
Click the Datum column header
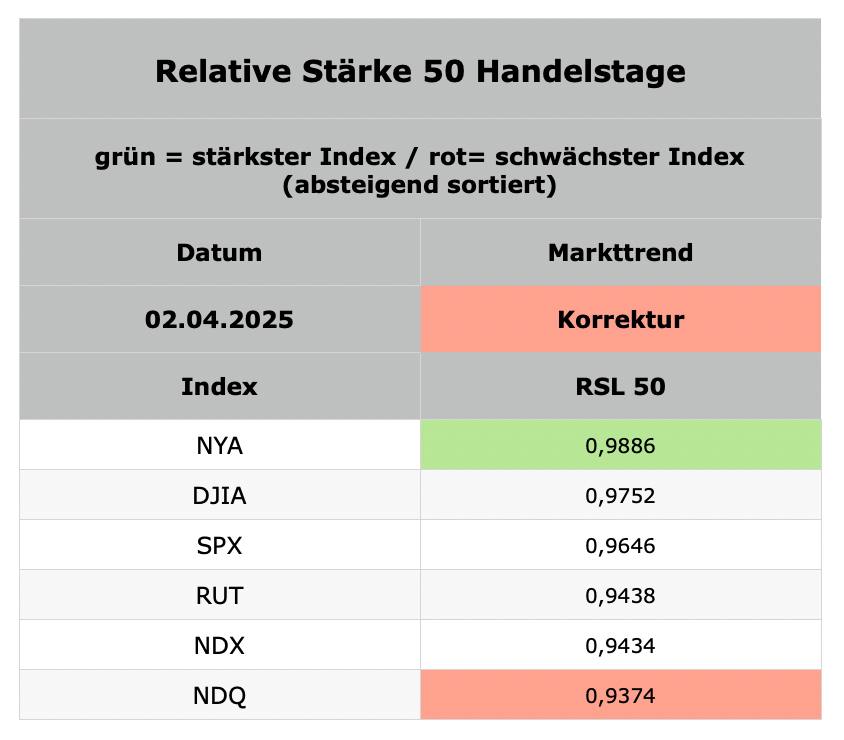[x=219, y=252]
